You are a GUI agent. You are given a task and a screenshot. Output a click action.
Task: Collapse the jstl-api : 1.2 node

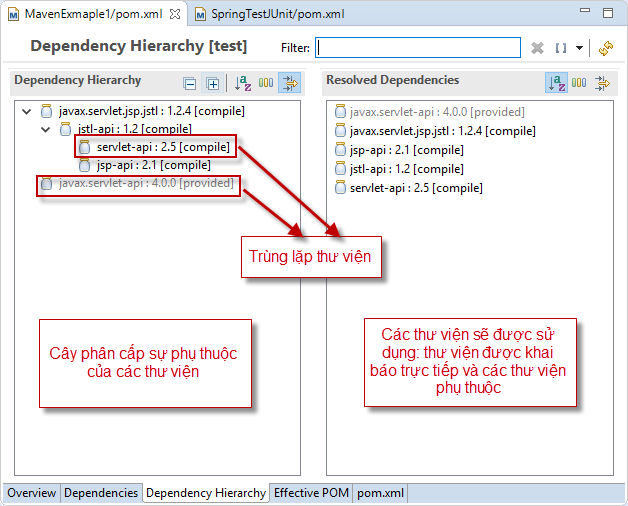(45, 129)
